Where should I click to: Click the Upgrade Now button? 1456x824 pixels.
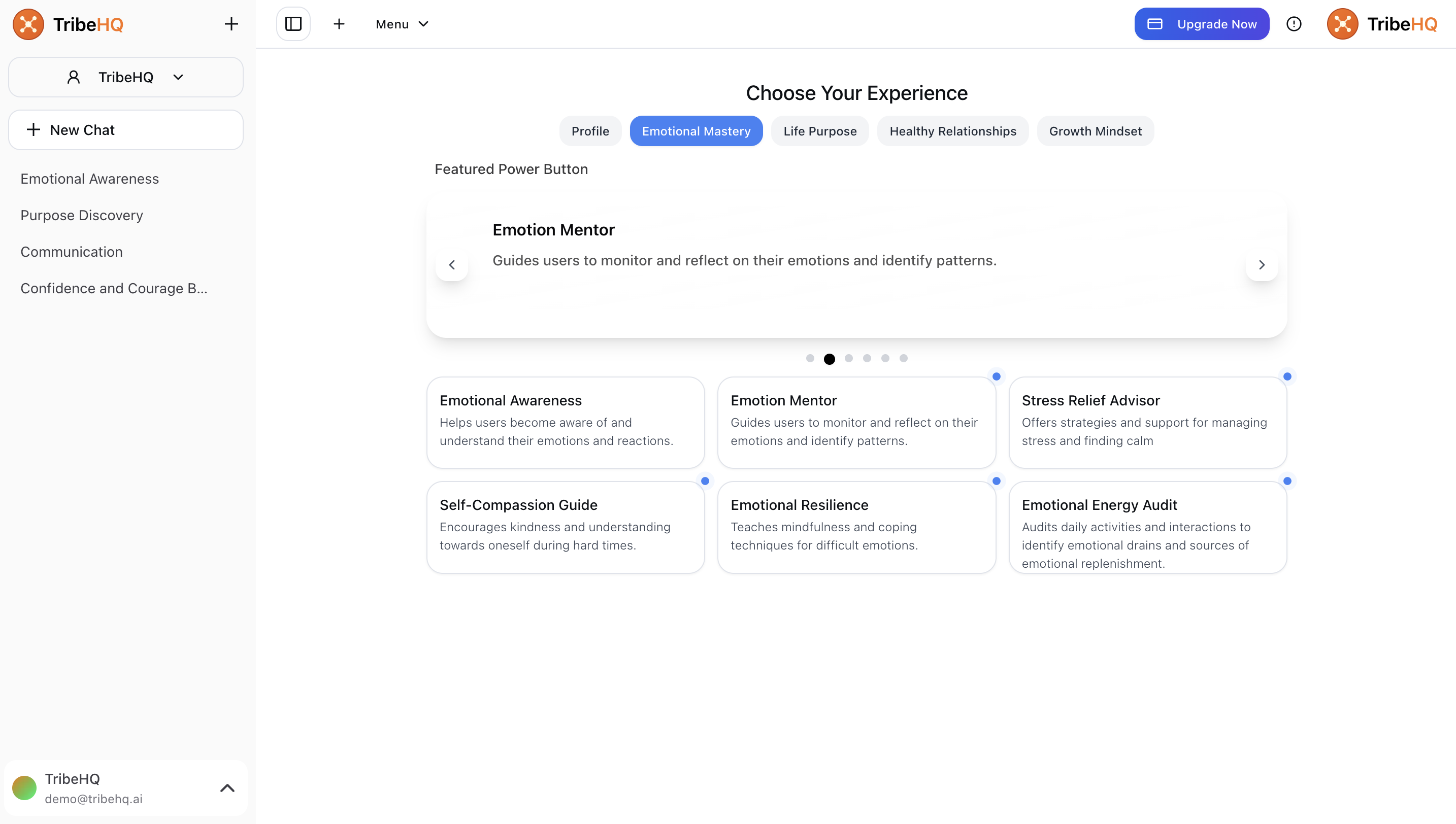tap(1201, 24)
